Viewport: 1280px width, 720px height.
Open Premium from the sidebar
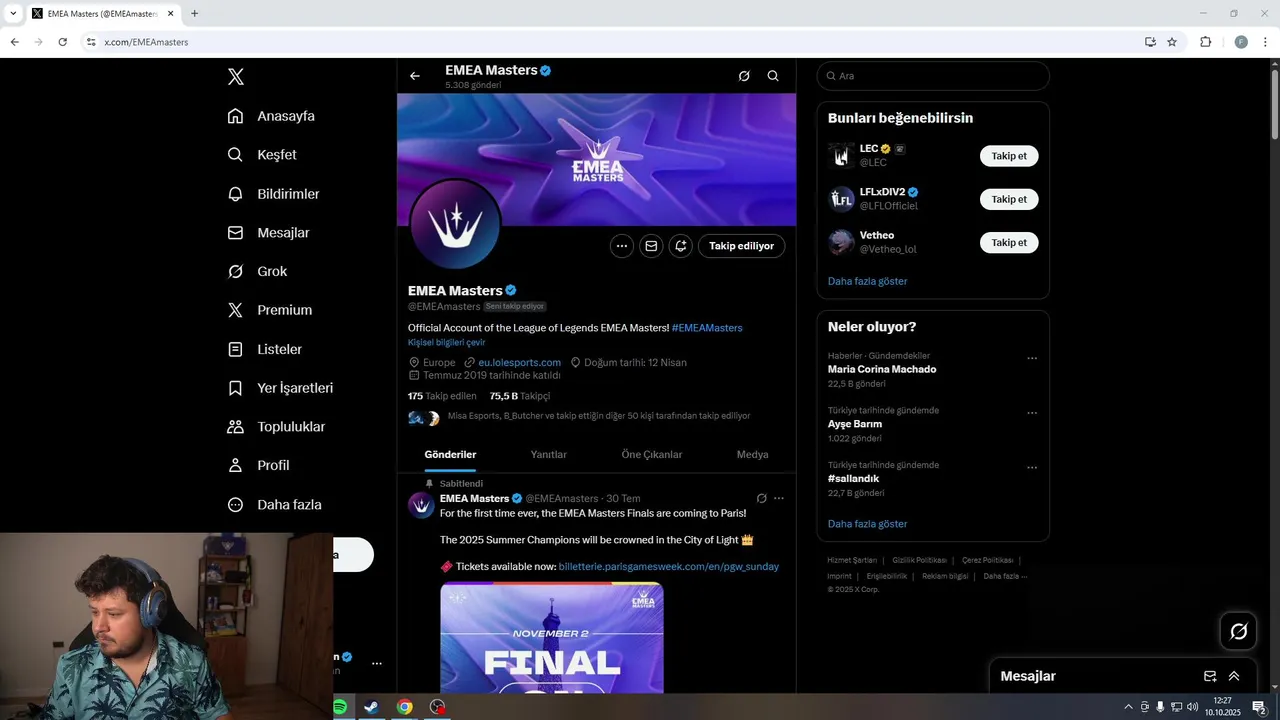(x=270, y=310)
